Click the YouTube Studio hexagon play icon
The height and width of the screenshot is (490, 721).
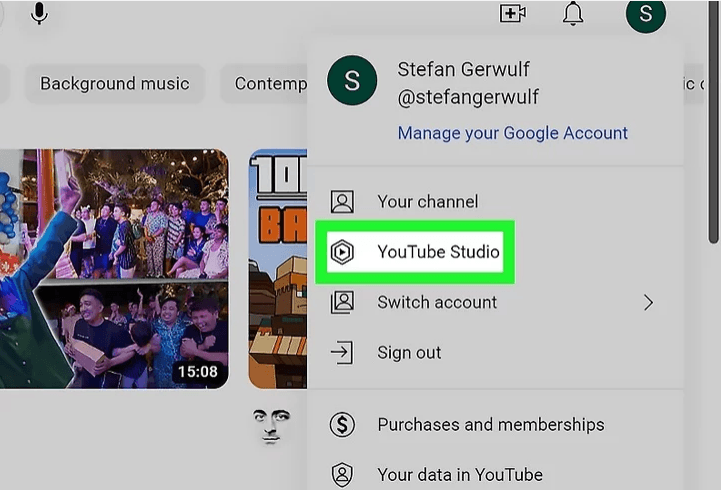coord(342,252)
